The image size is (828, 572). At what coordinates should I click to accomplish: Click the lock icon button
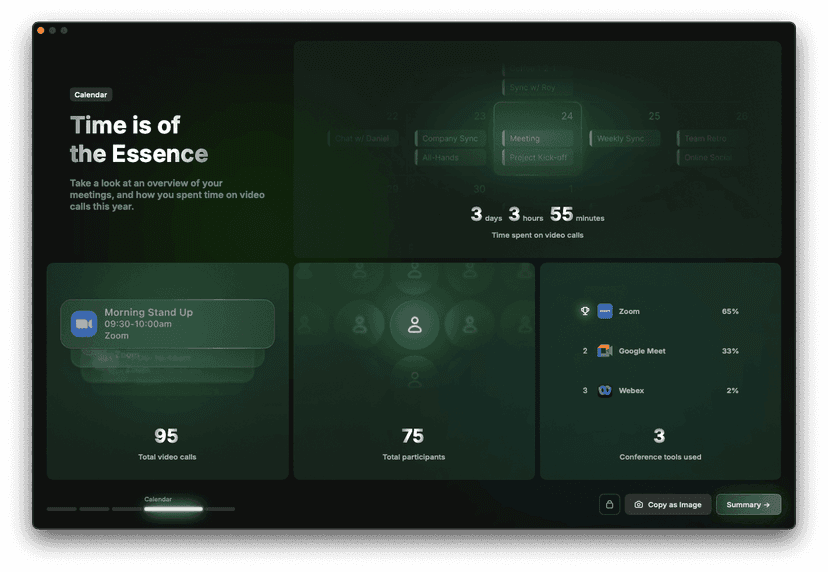609,505
